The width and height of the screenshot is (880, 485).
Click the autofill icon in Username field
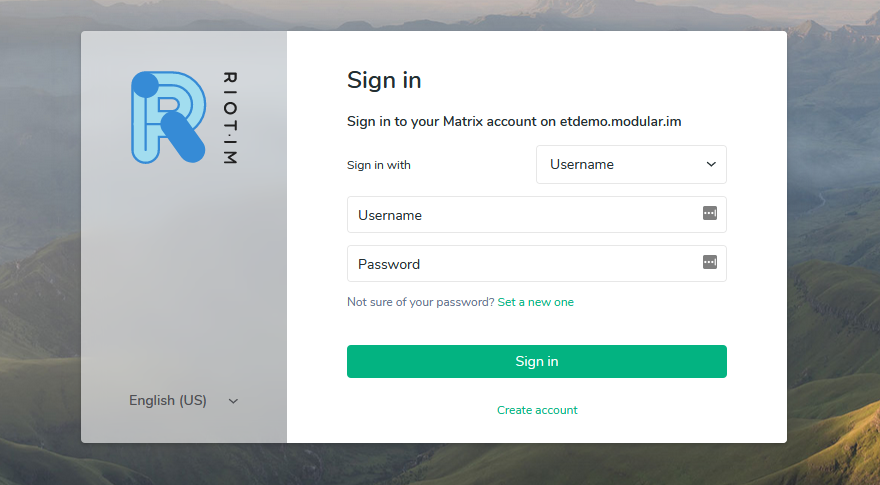[x=710, y=213]
